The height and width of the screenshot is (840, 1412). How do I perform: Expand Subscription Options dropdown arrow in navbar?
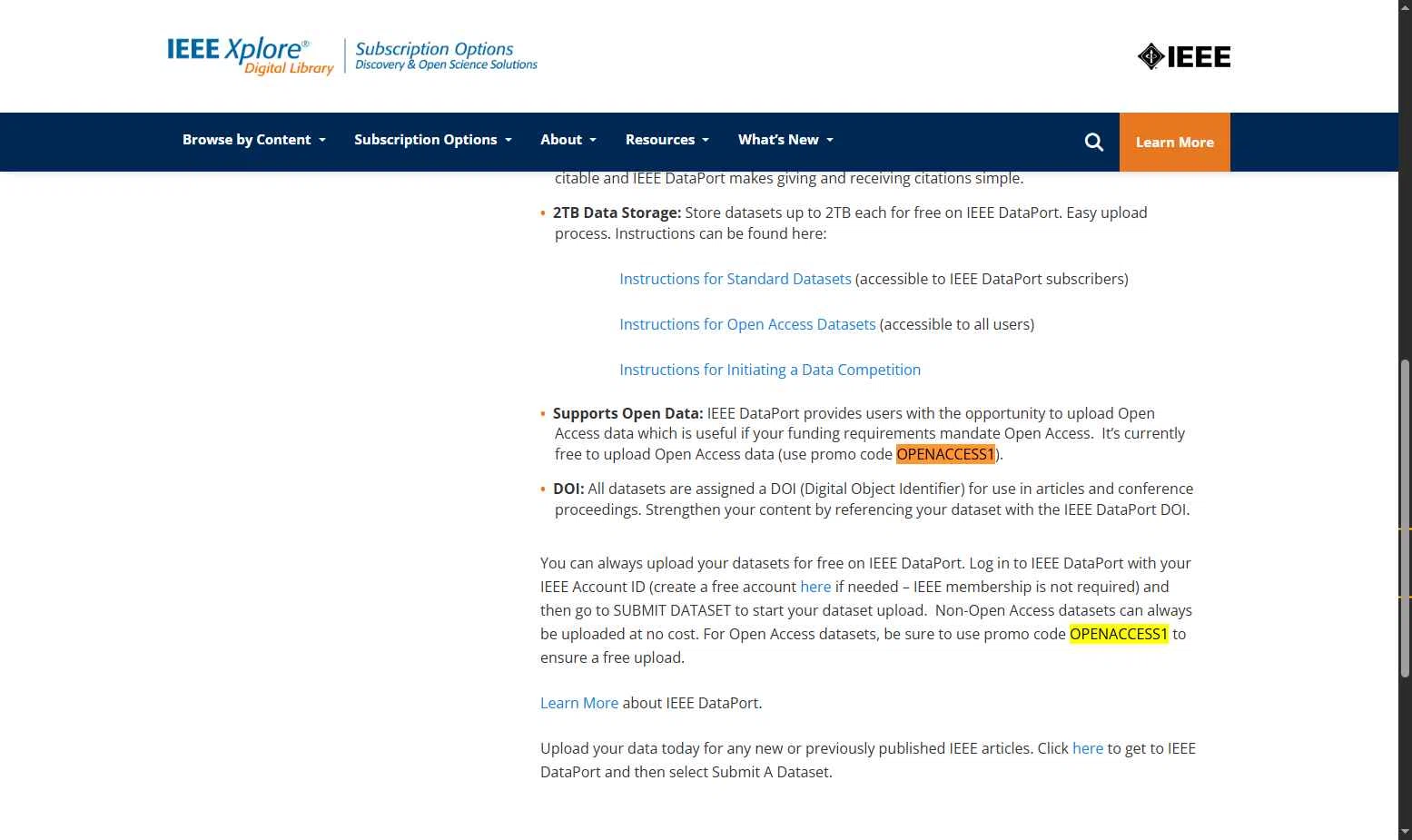[508, 140]
